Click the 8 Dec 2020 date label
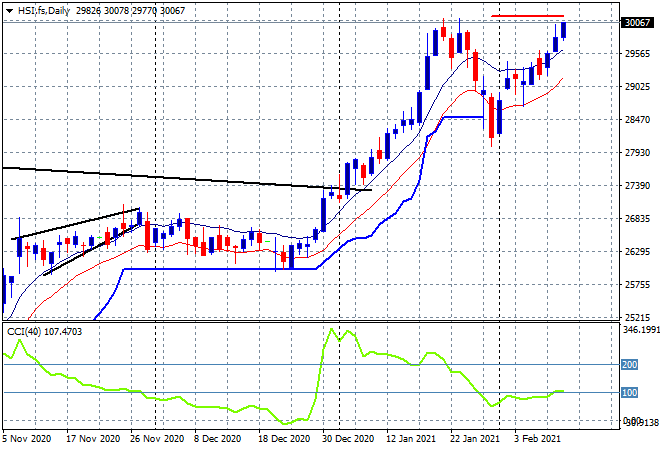 click(x=217, y=439)
